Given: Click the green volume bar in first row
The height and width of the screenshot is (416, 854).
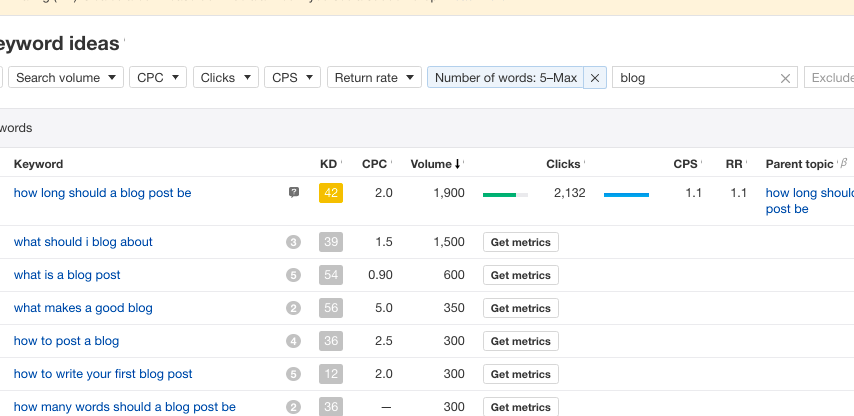Looking at the screenshot, I should tap(505, 194).
